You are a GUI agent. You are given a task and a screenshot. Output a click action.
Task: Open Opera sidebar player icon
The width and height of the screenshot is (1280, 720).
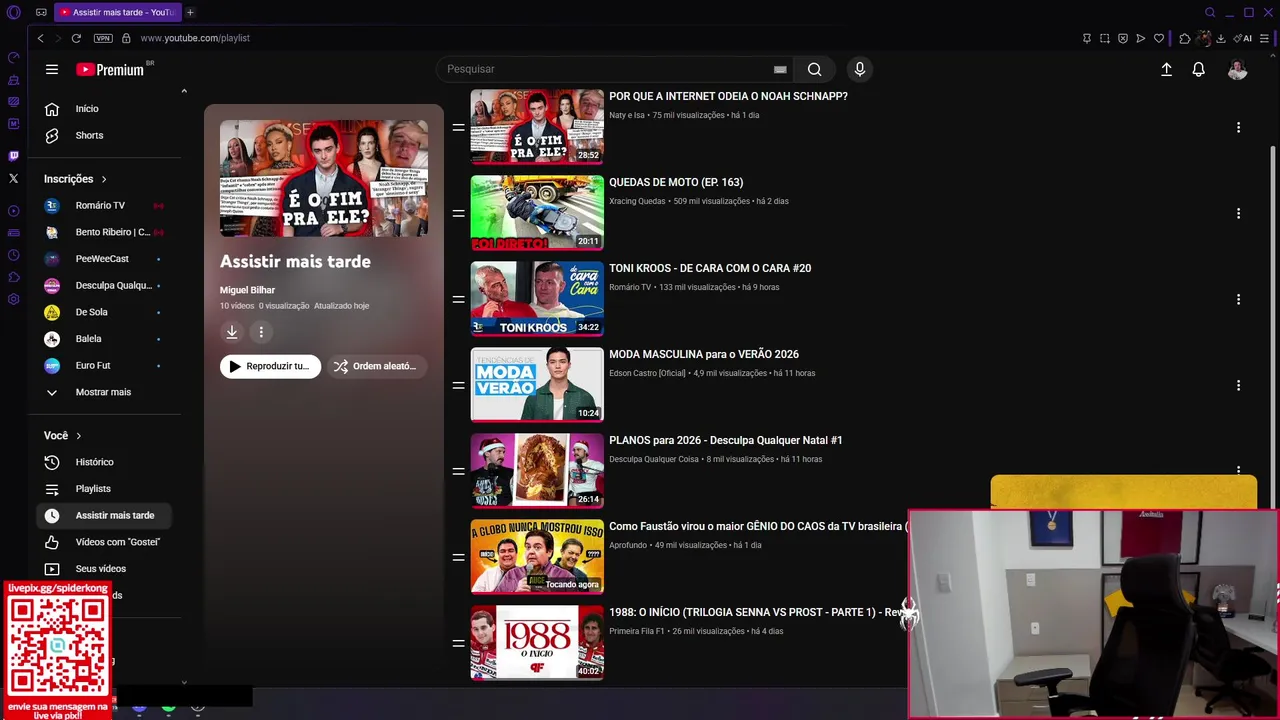(x=13, y=211)
